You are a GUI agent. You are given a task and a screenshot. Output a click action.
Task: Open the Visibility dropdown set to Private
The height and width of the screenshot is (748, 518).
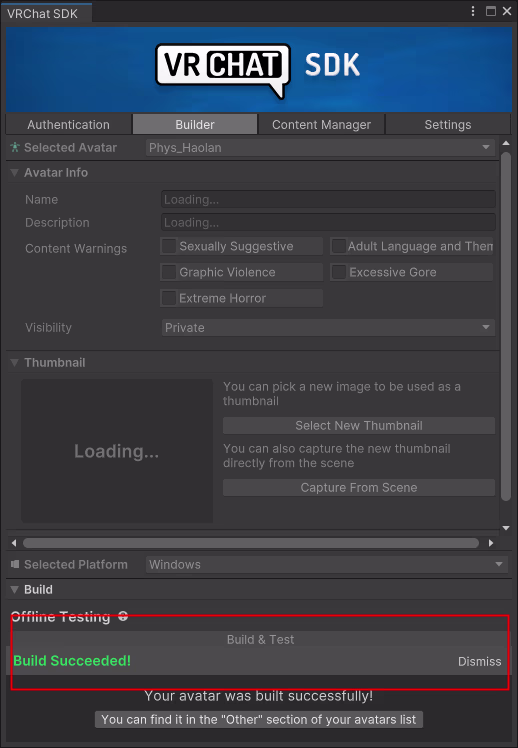pyautogui.click(x=328, y=327)
